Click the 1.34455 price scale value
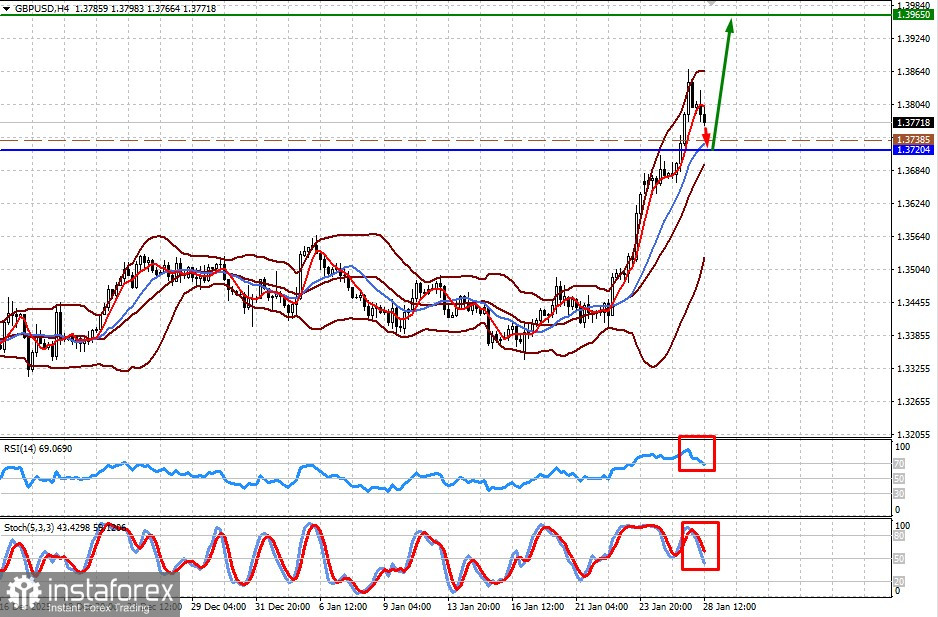This screenshot has height=617, width=938. 913,303
